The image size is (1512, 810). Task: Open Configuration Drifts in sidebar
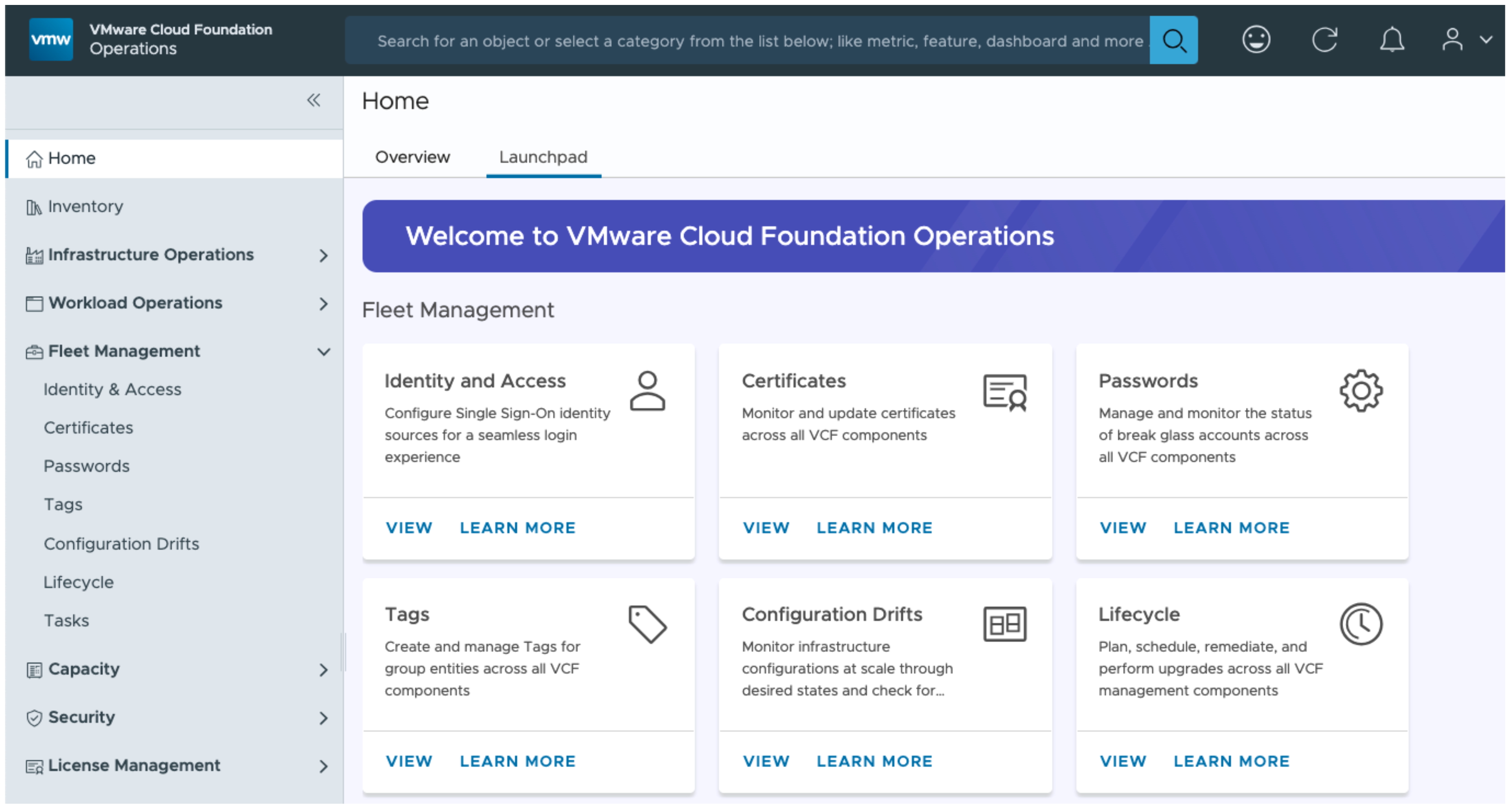pos(121,544)
